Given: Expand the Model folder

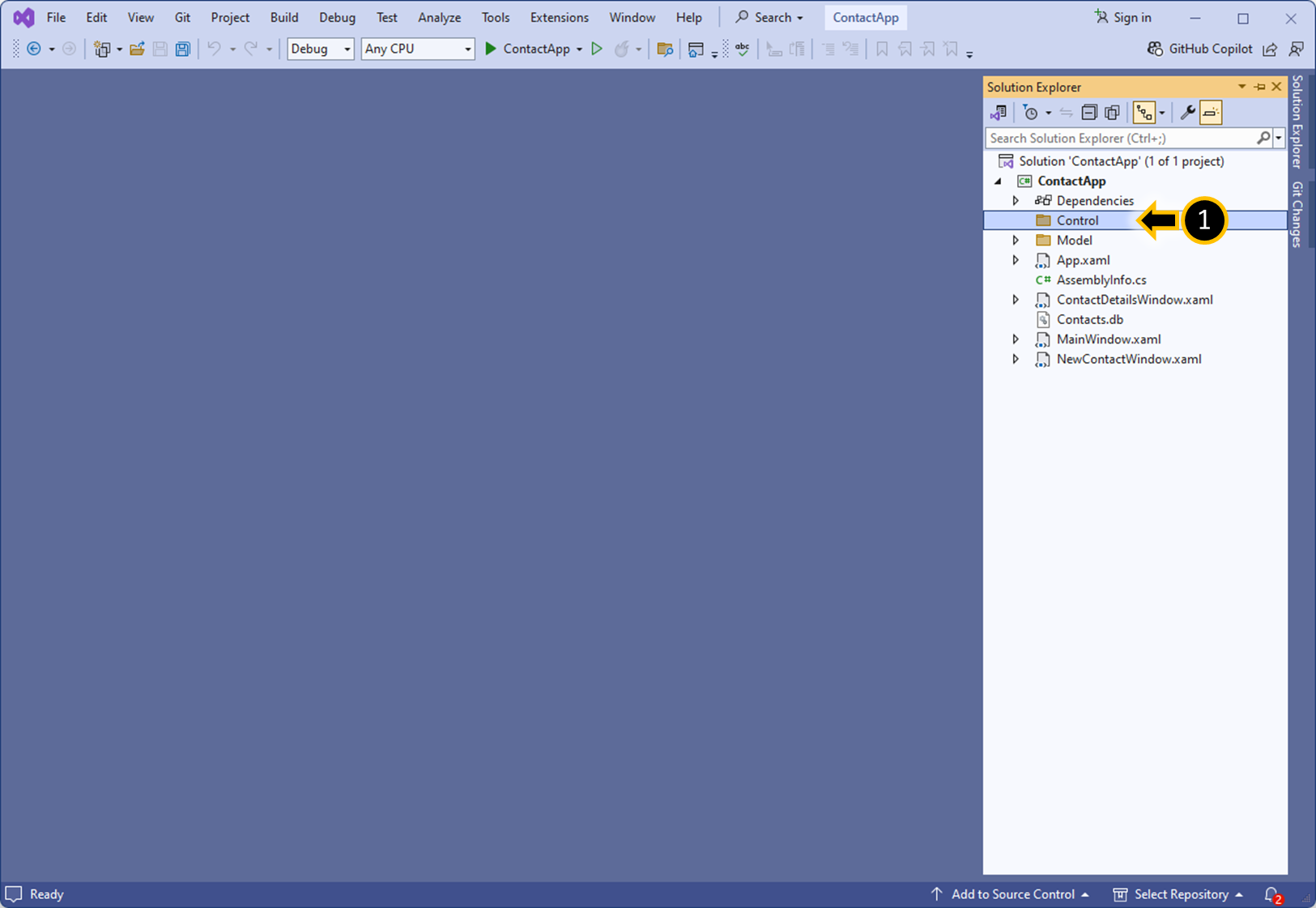Looking at the screenshot, I should click(1016, 241).
